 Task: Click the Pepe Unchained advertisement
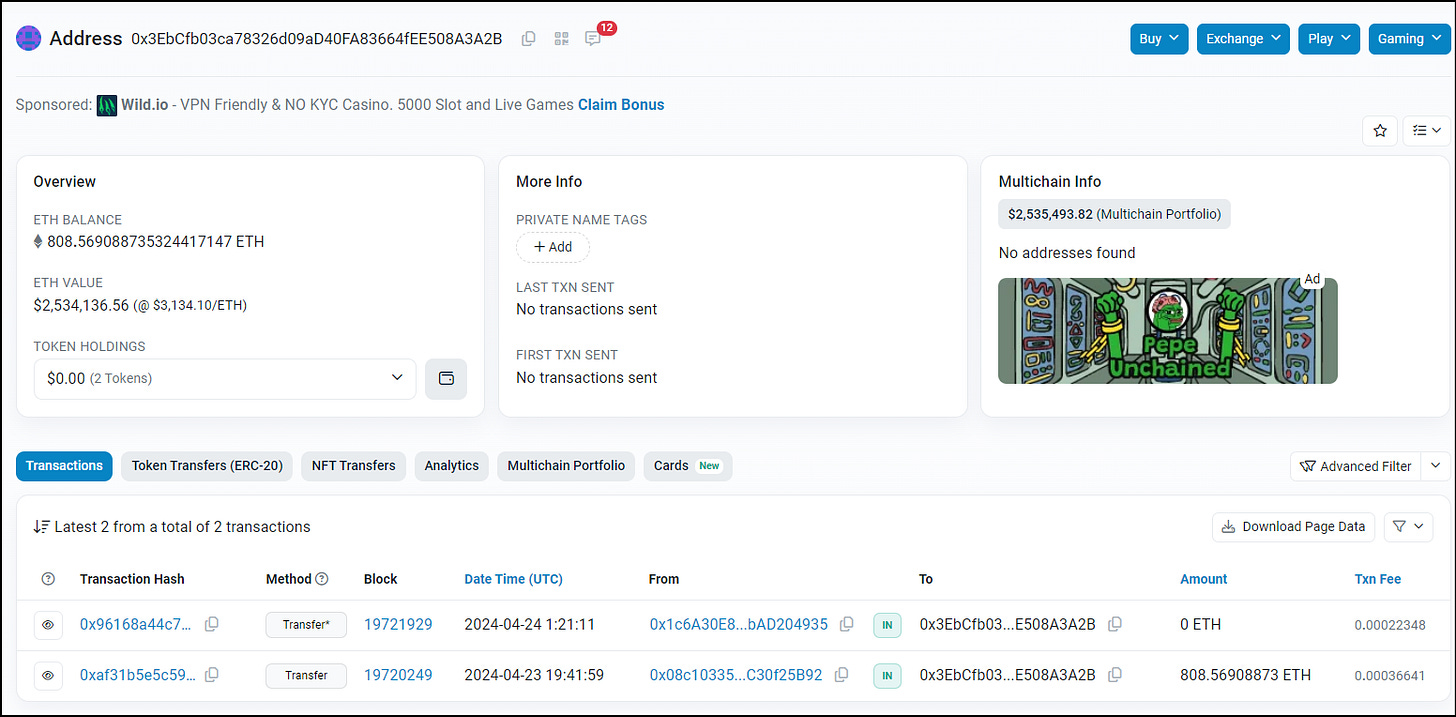pyautogui.click(x=1168, y=331)
